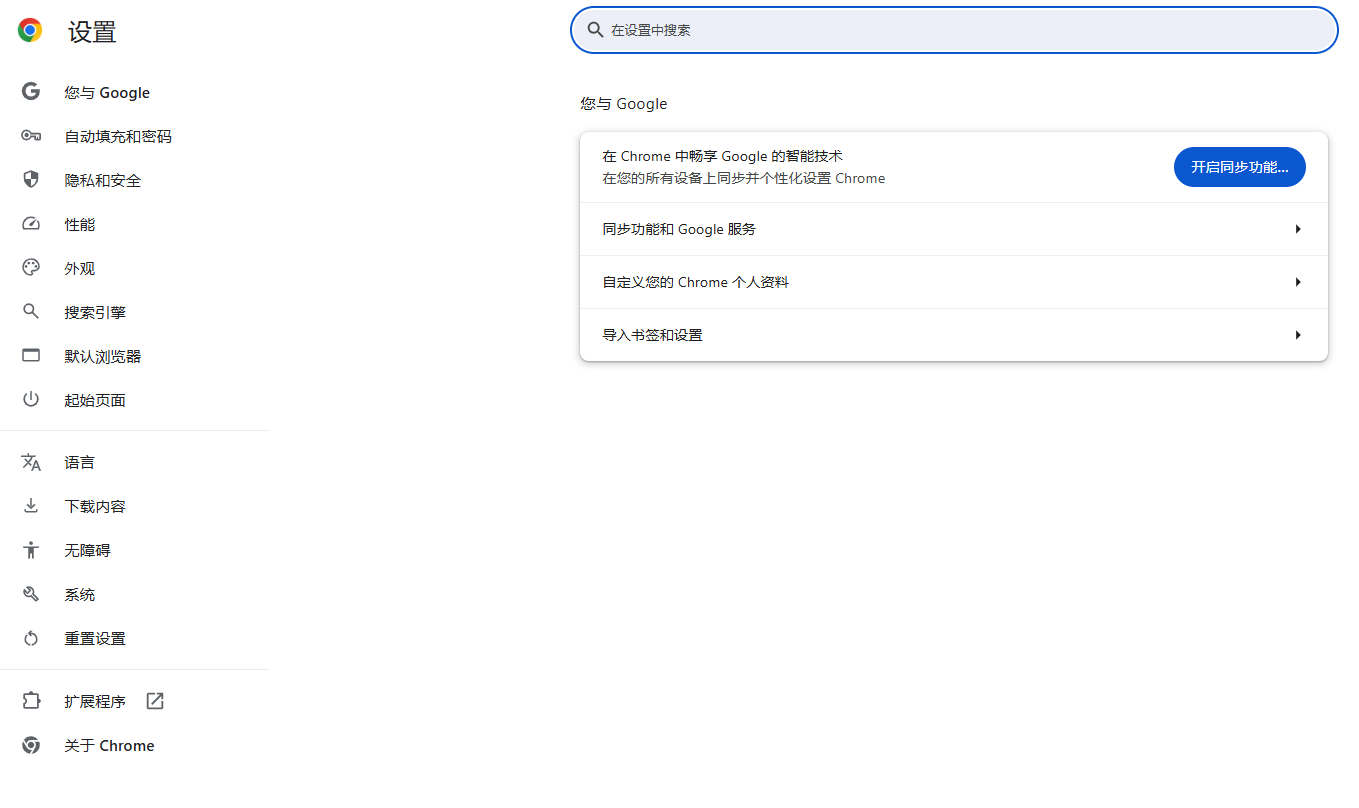Click the 您与 Google section heading

pos(623,104)
